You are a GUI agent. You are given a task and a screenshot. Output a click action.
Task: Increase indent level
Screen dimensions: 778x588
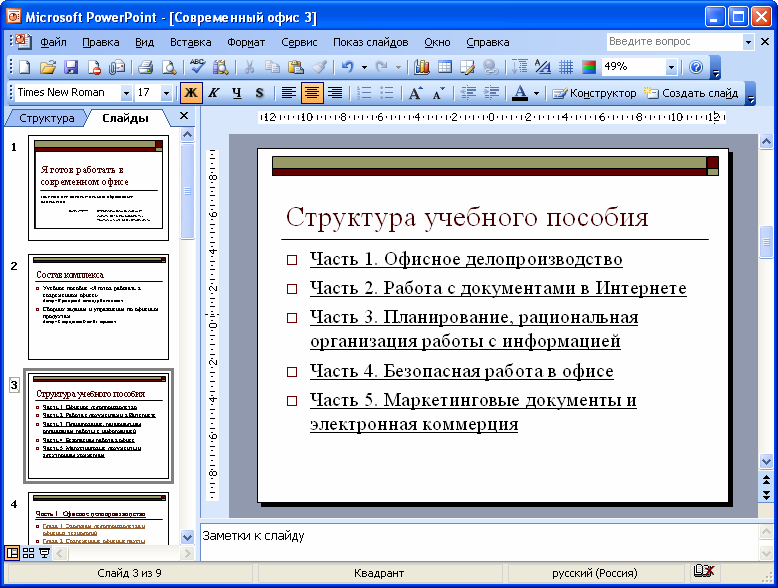point(491,93)
